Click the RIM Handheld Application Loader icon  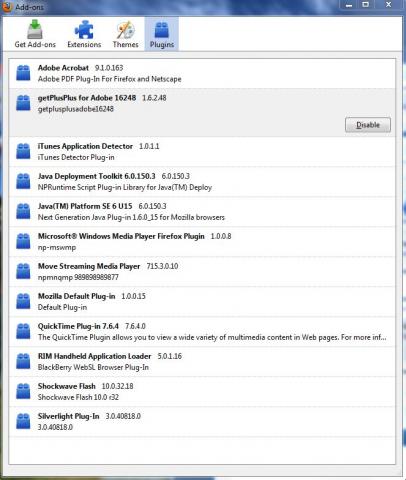coord(23,361)
